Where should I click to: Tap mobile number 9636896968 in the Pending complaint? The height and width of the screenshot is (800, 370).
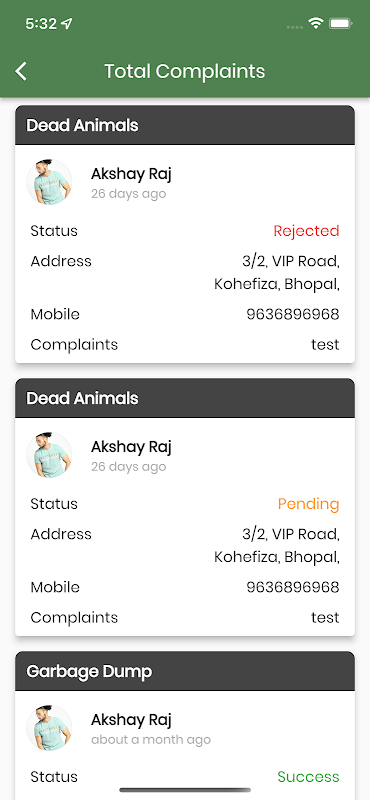tap(293, 587)
